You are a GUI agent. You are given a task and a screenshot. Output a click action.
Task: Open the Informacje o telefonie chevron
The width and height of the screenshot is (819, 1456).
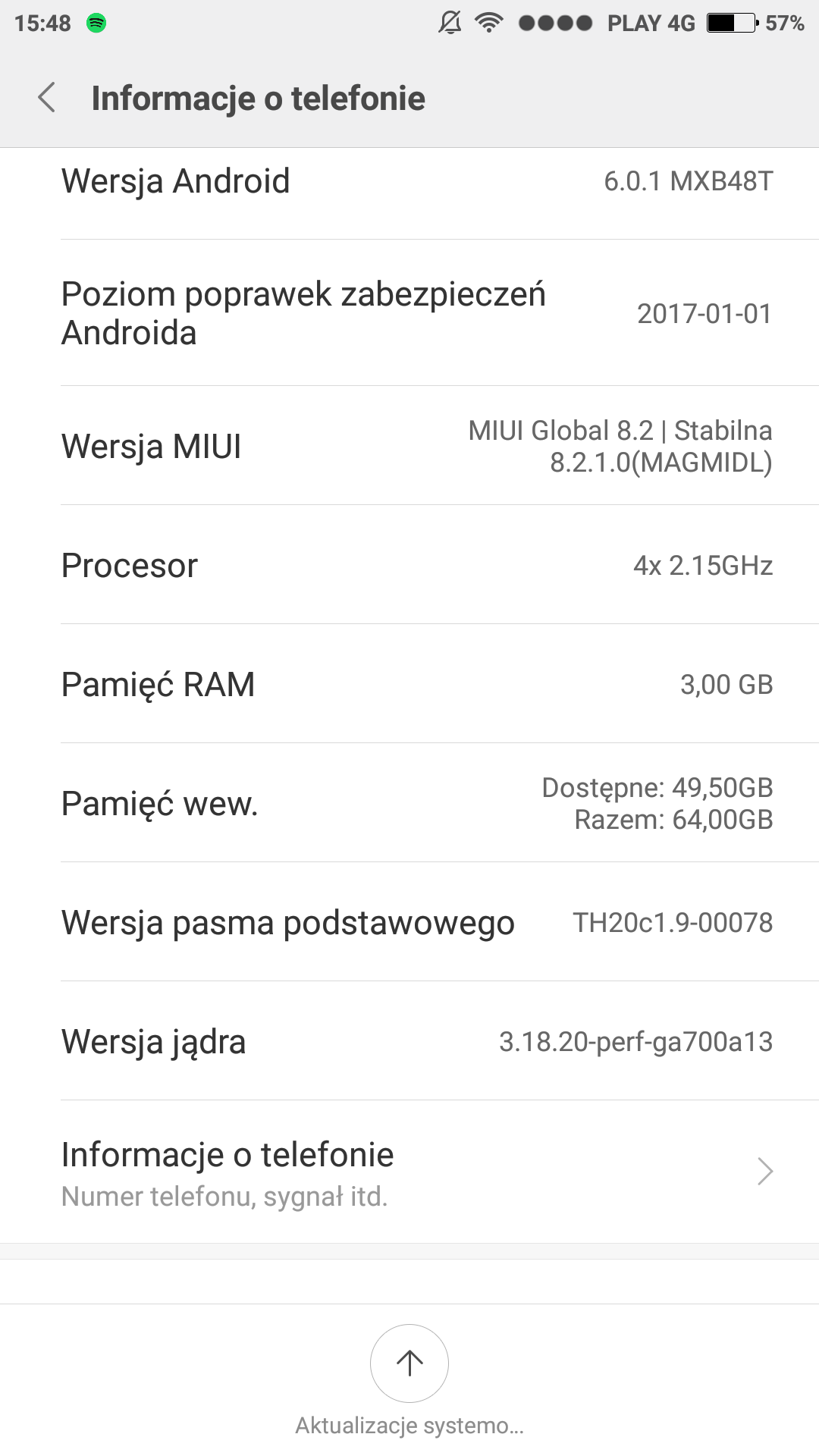765,1172
